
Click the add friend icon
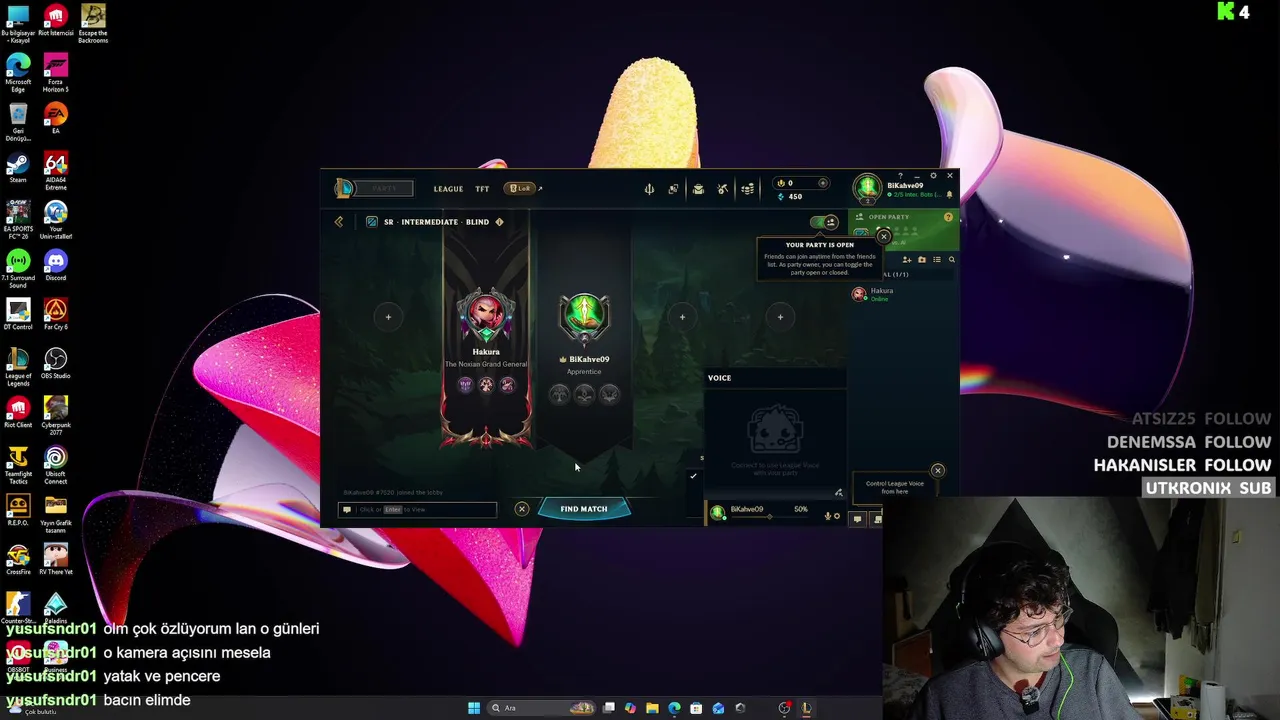[x=907, y=260]
